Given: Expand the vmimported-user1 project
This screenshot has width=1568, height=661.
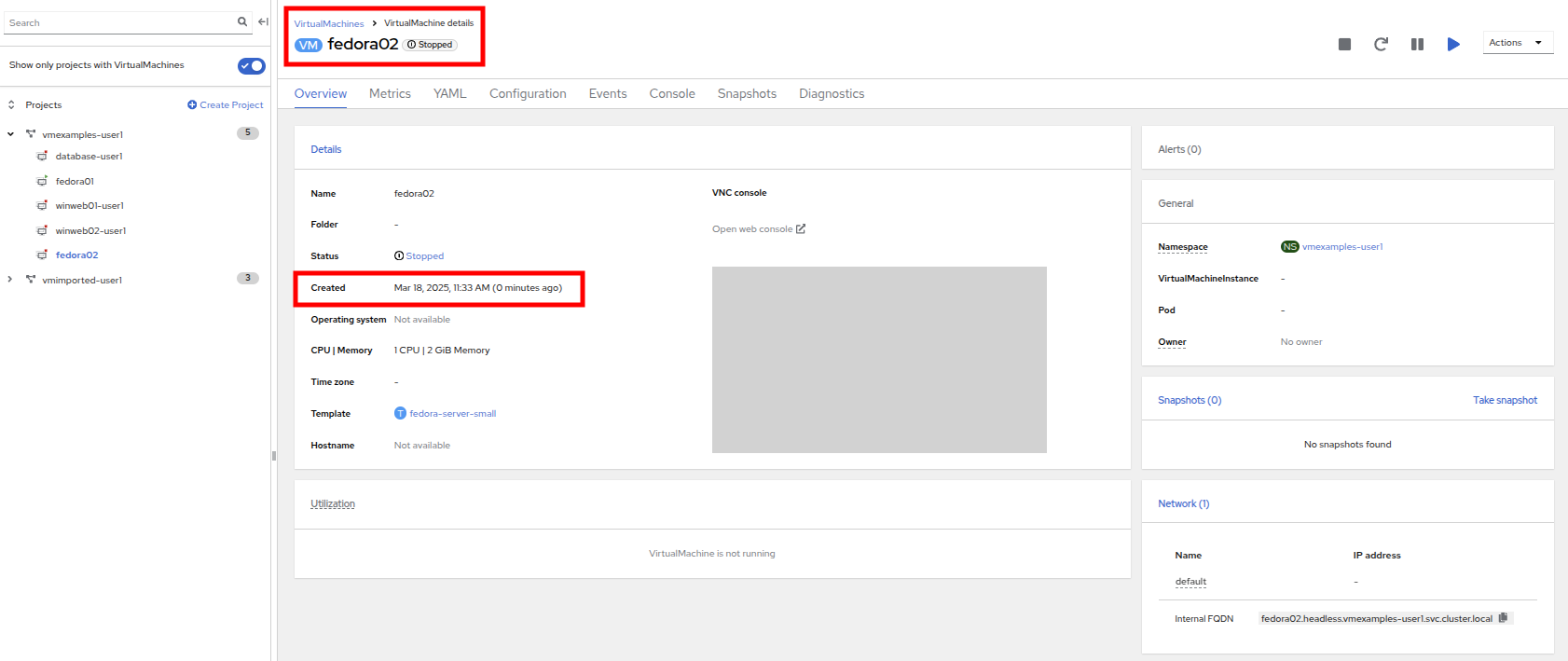Looking at the screenshot, I should click(x=10, y=280).
